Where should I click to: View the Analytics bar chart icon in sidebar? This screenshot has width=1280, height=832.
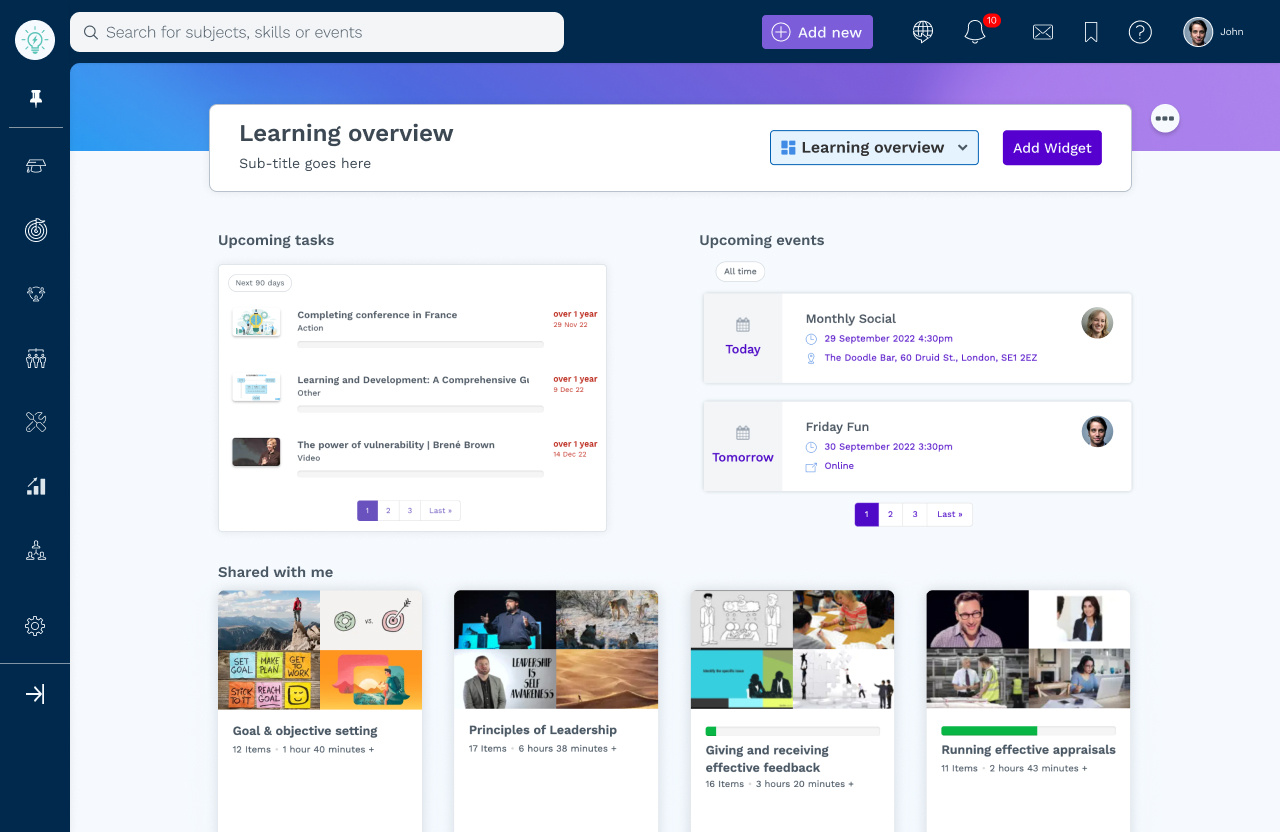pyautogui.click(x=35, y=486)
